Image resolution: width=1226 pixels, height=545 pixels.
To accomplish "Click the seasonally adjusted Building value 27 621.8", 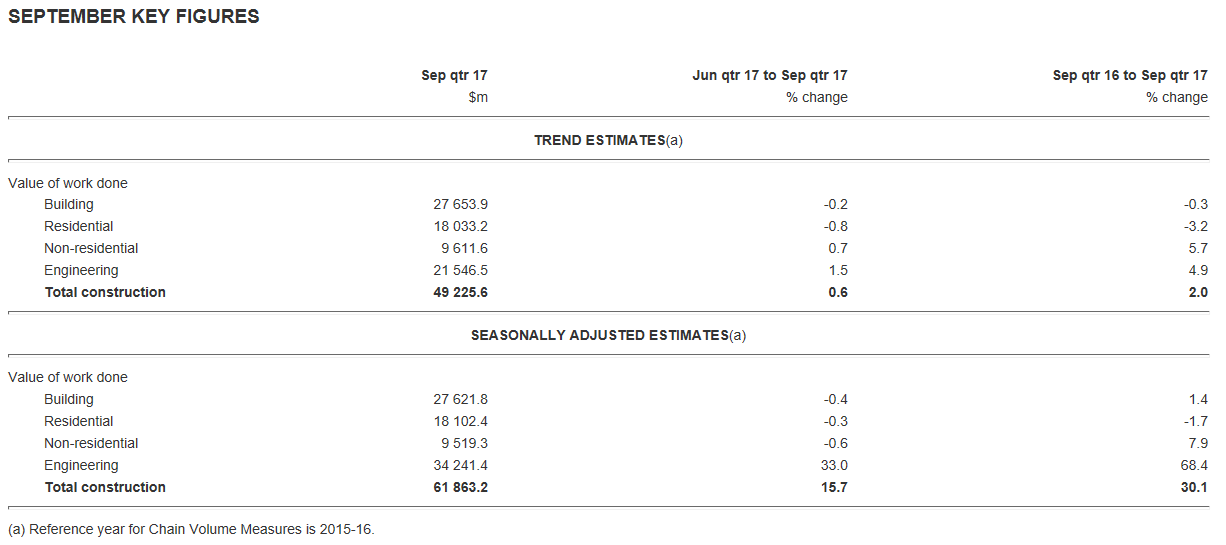I will tap(460, 399).
